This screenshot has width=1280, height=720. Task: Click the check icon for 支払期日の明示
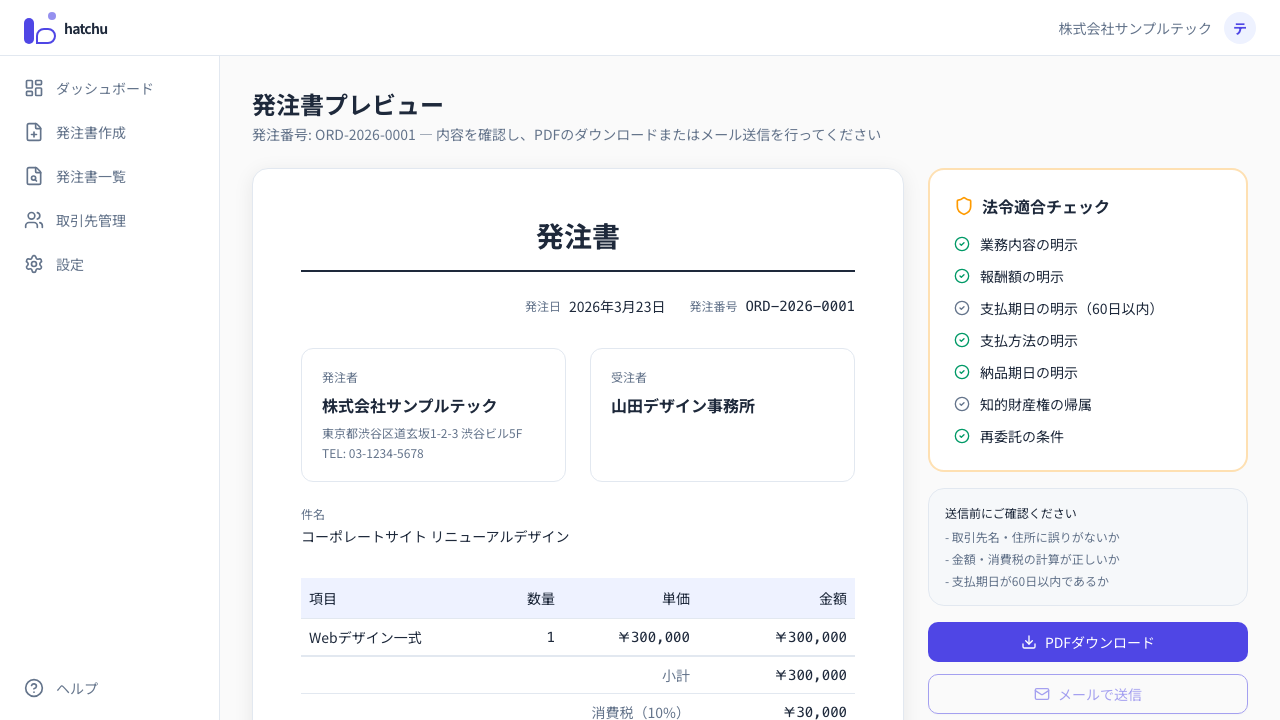962,308
